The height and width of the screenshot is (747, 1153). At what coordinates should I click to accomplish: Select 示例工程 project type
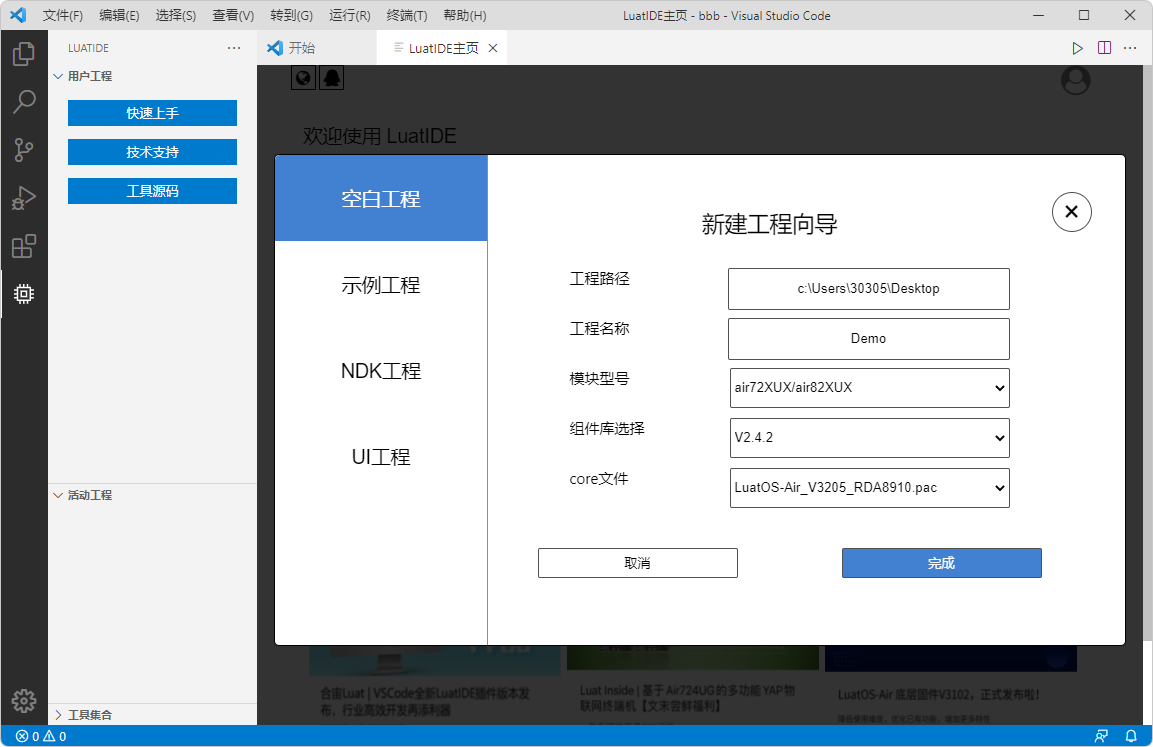point(381,285)
